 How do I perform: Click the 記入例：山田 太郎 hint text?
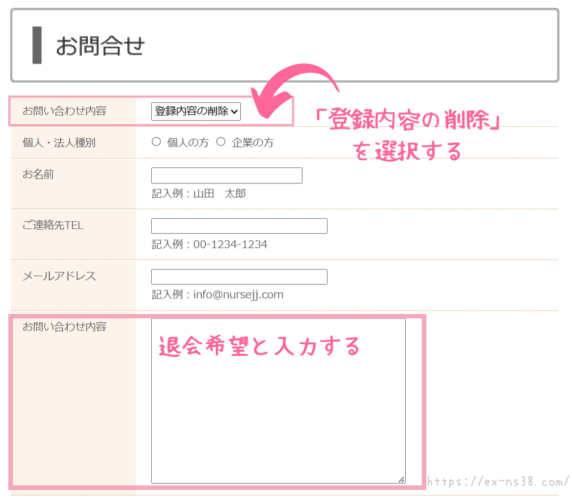[199, 193]
